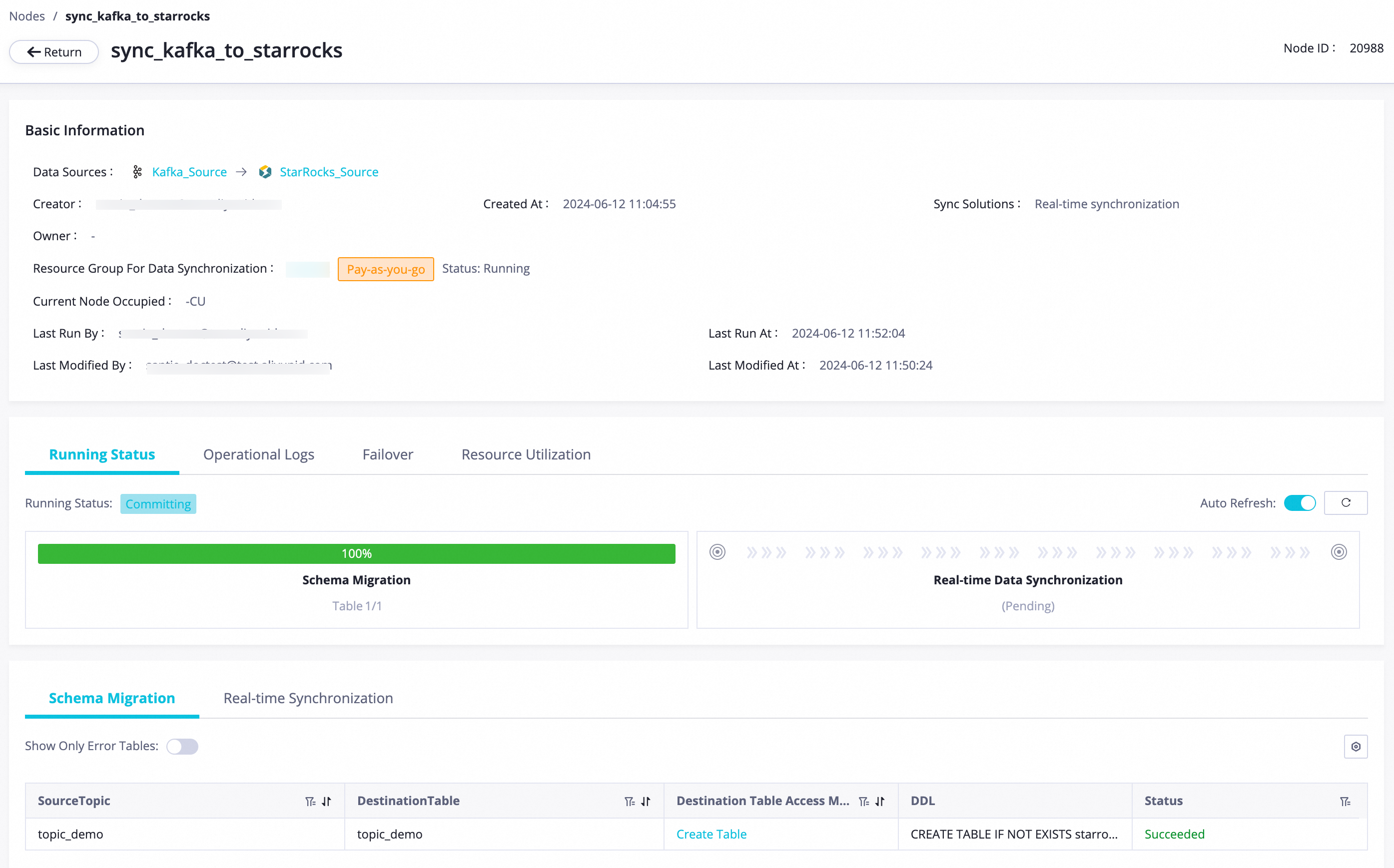Click the Created At value 2024-06-12 11:04:55
Image resolution: width=1394 pixels, height=868 pixels.
619,204
